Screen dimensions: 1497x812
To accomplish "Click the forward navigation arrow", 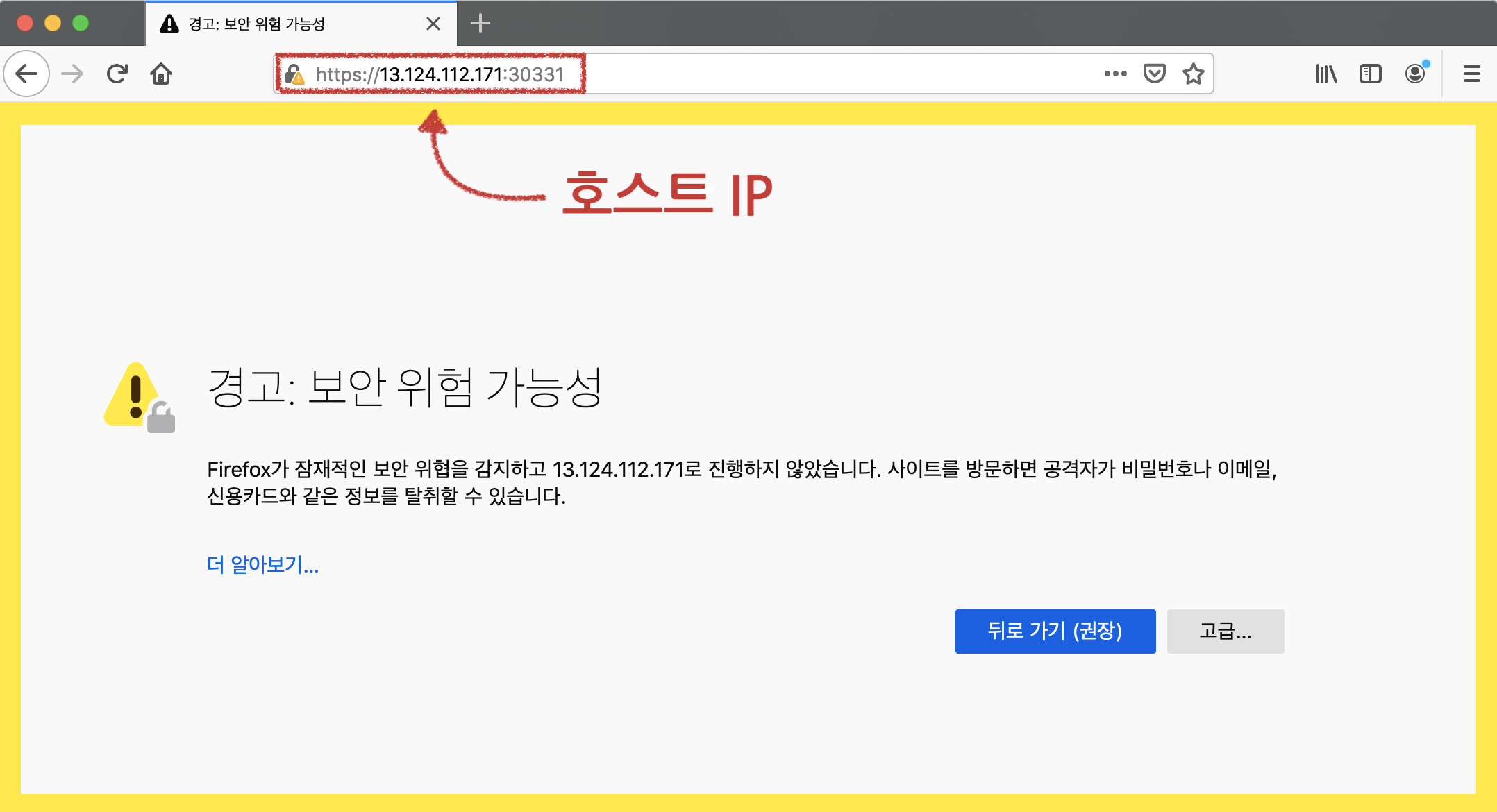I will 72,74.
